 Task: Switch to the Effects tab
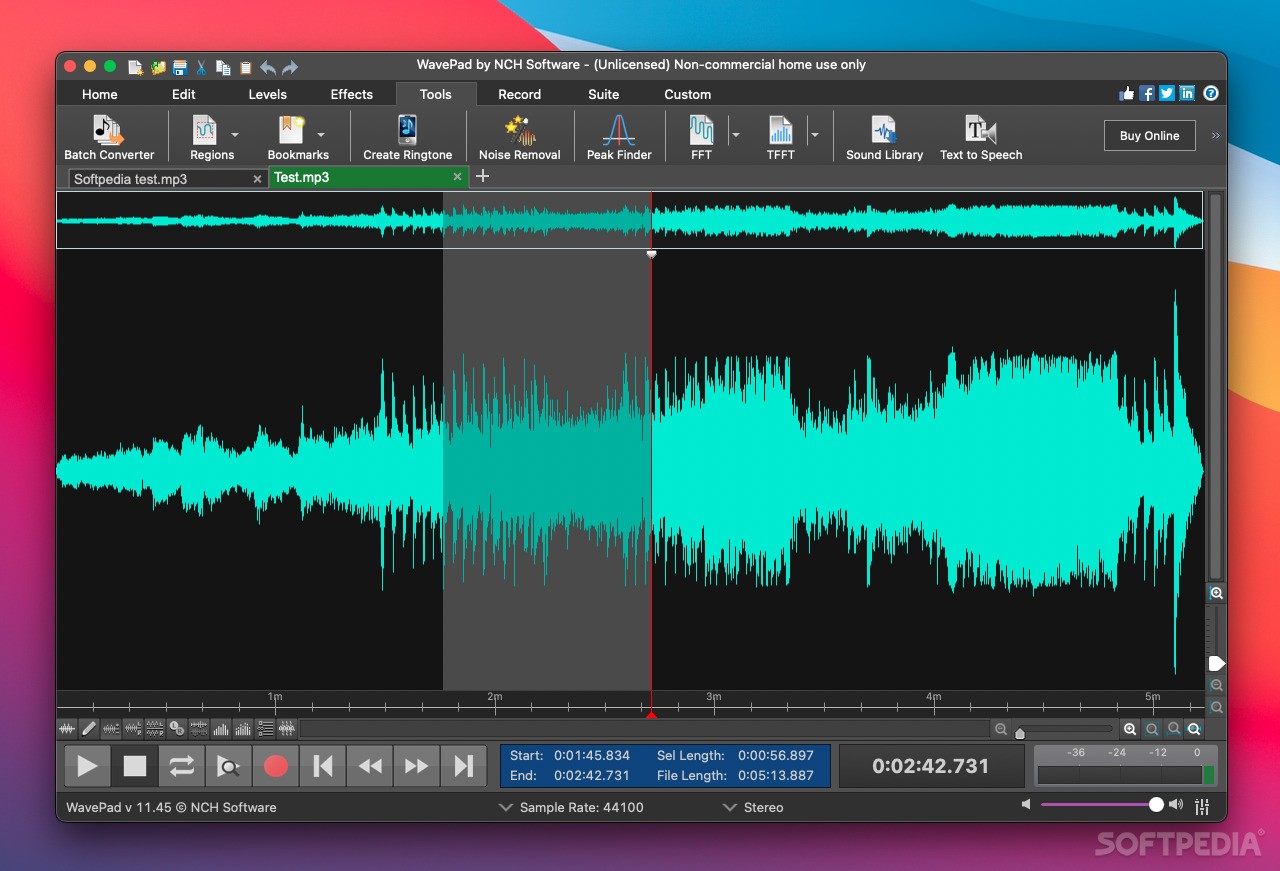tap(351, 94)
